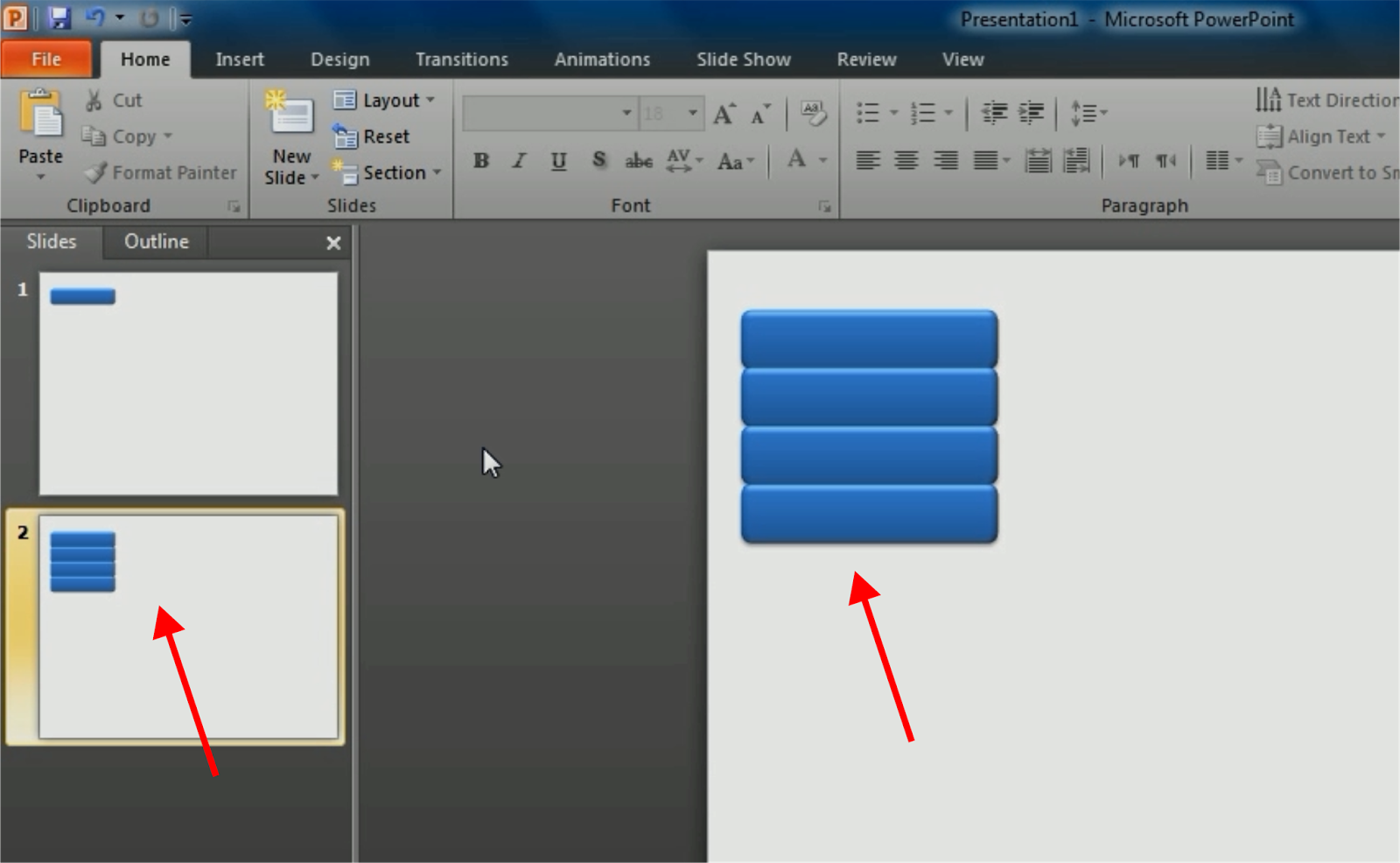Click the Redo button in the title bar
Image resolution: width=1400 pixels, height=863 pixels.
tap(150, 18)
